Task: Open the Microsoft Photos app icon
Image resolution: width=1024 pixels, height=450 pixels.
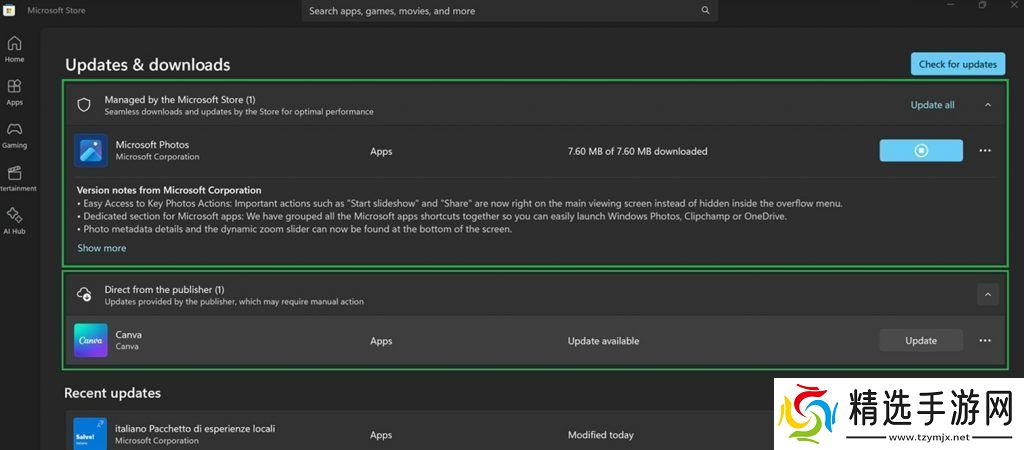Action: click(91, 151)
